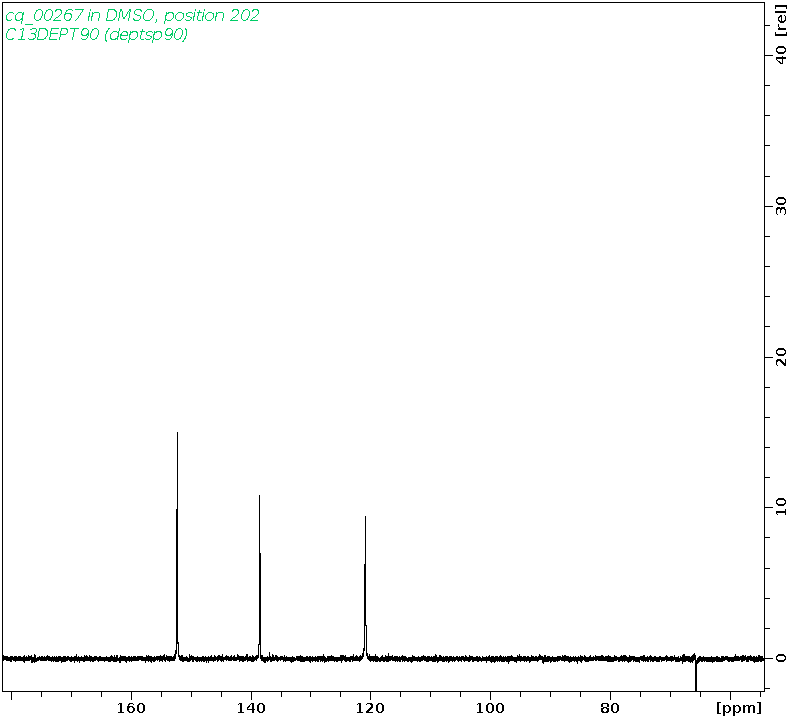The width and height of the screenshot is (795, 720).
Task: Click the '[ppm]' axis unit label
Action: click(x=739, y=708)
